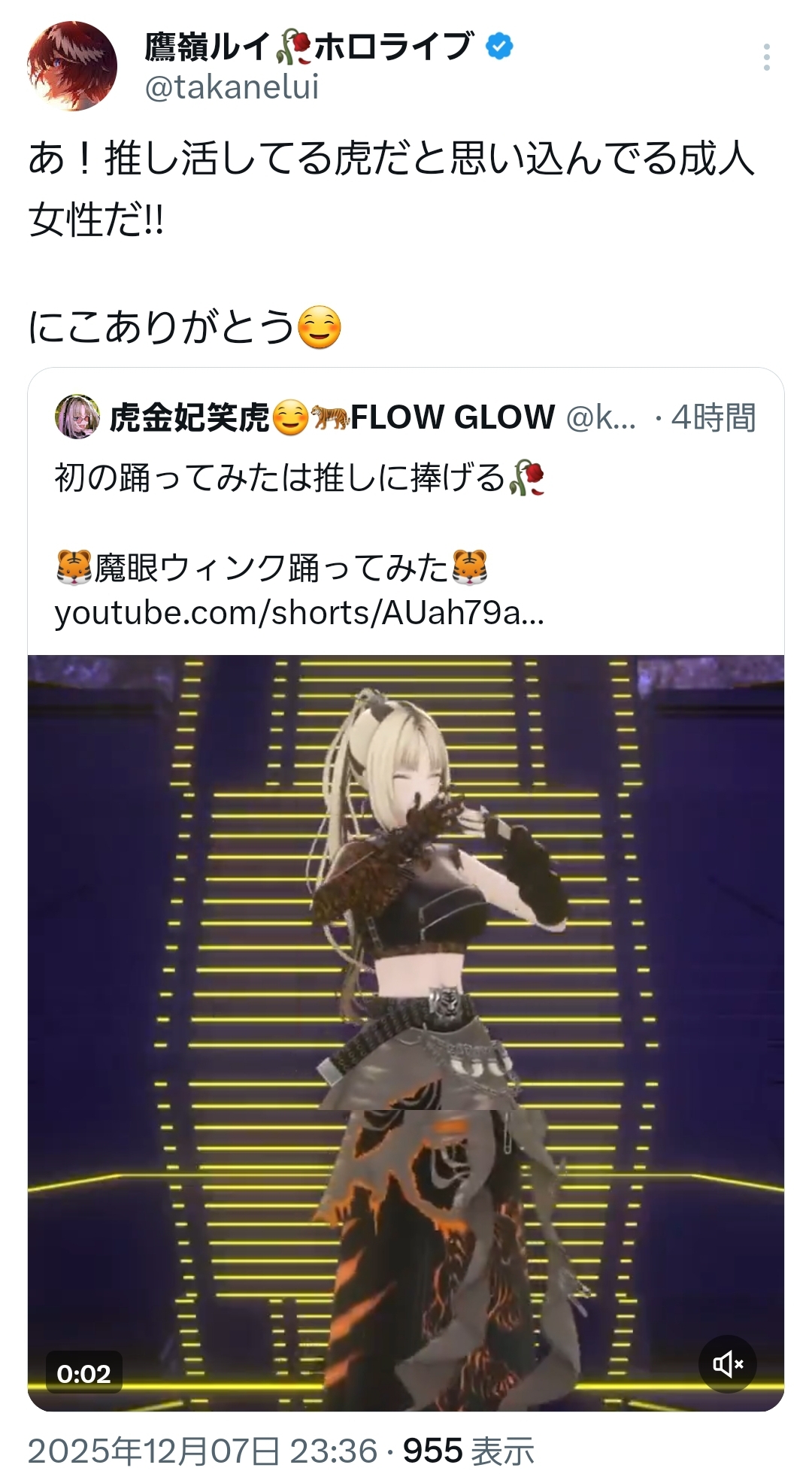
Task: Tap the 0:02 video time indicator
Action: pos(83,1373)
